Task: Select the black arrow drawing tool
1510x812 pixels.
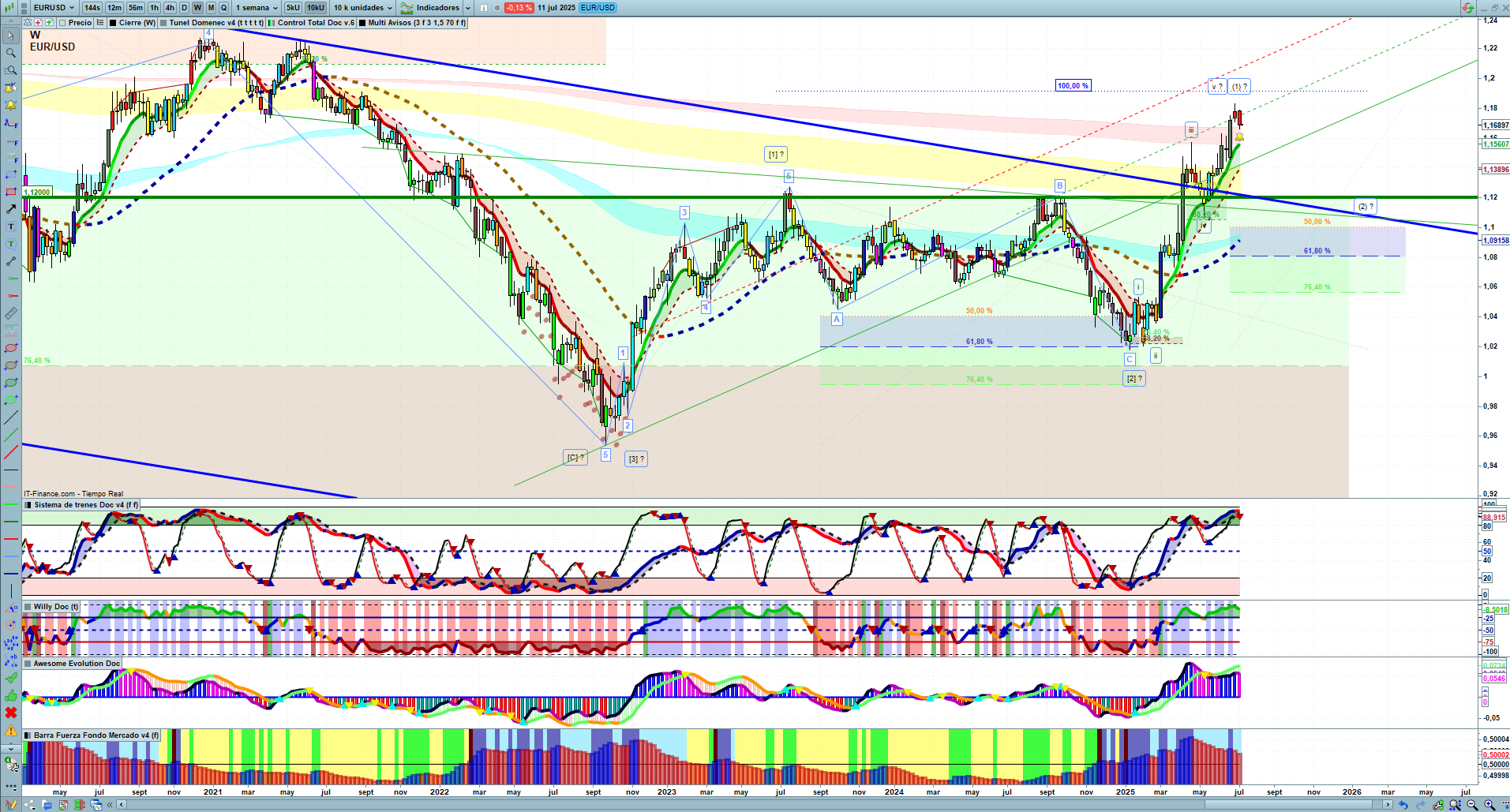Action: (x=11, y=209)
